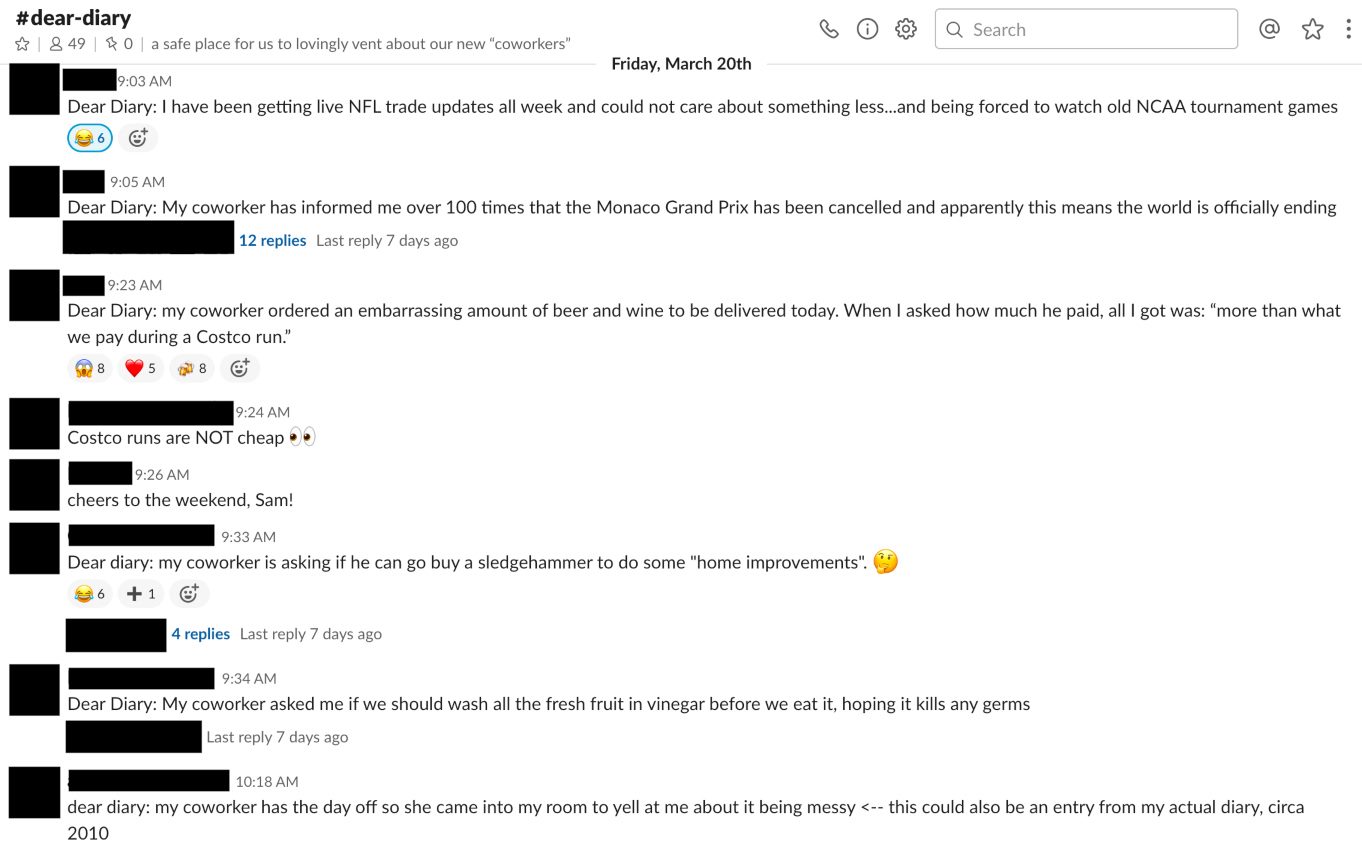The width and height of the screenshot is (1362, 848).
Task: Click the 9:23 AM message timestamp
Action: (135, 285)
